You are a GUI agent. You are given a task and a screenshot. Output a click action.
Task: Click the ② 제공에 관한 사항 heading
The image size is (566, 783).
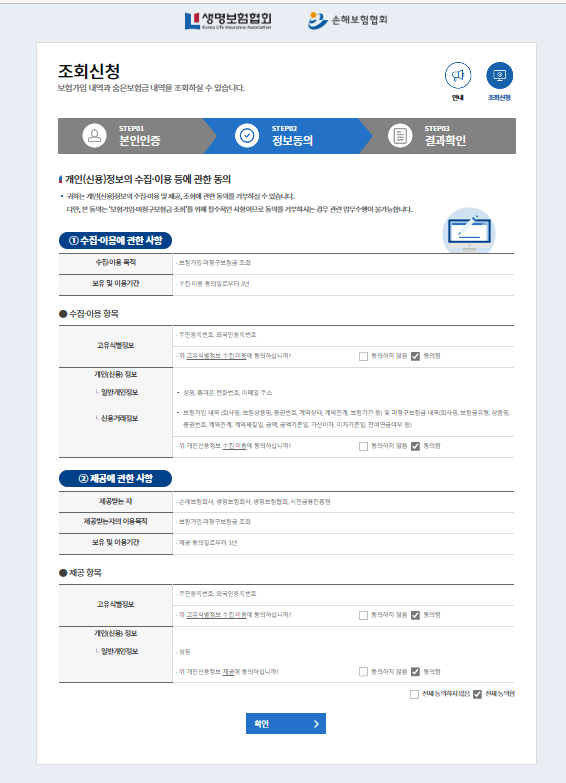coord(115,478)
